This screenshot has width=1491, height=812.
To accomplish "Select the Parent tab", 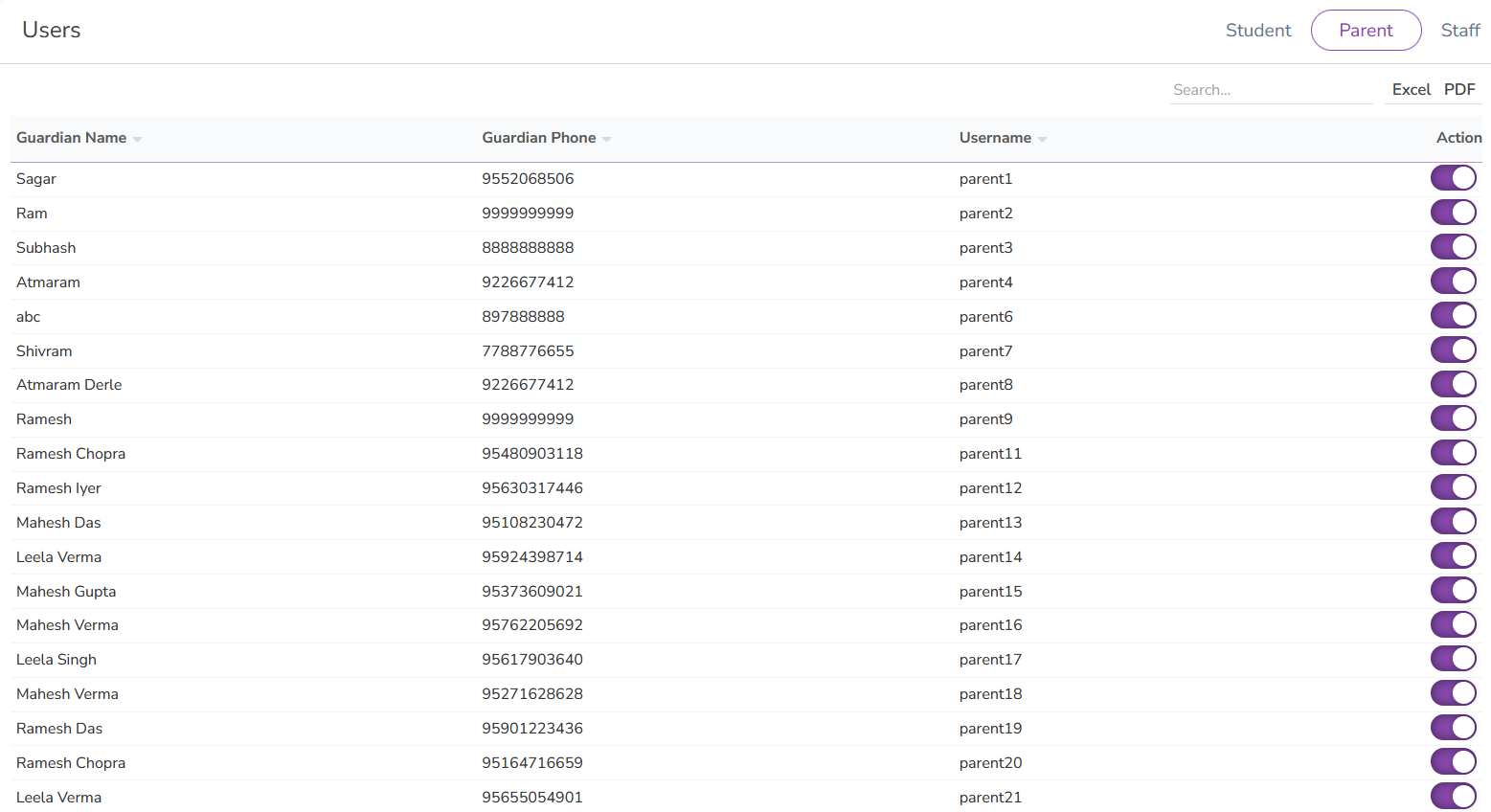I will pyautogui.click(x=1366, y=31).
